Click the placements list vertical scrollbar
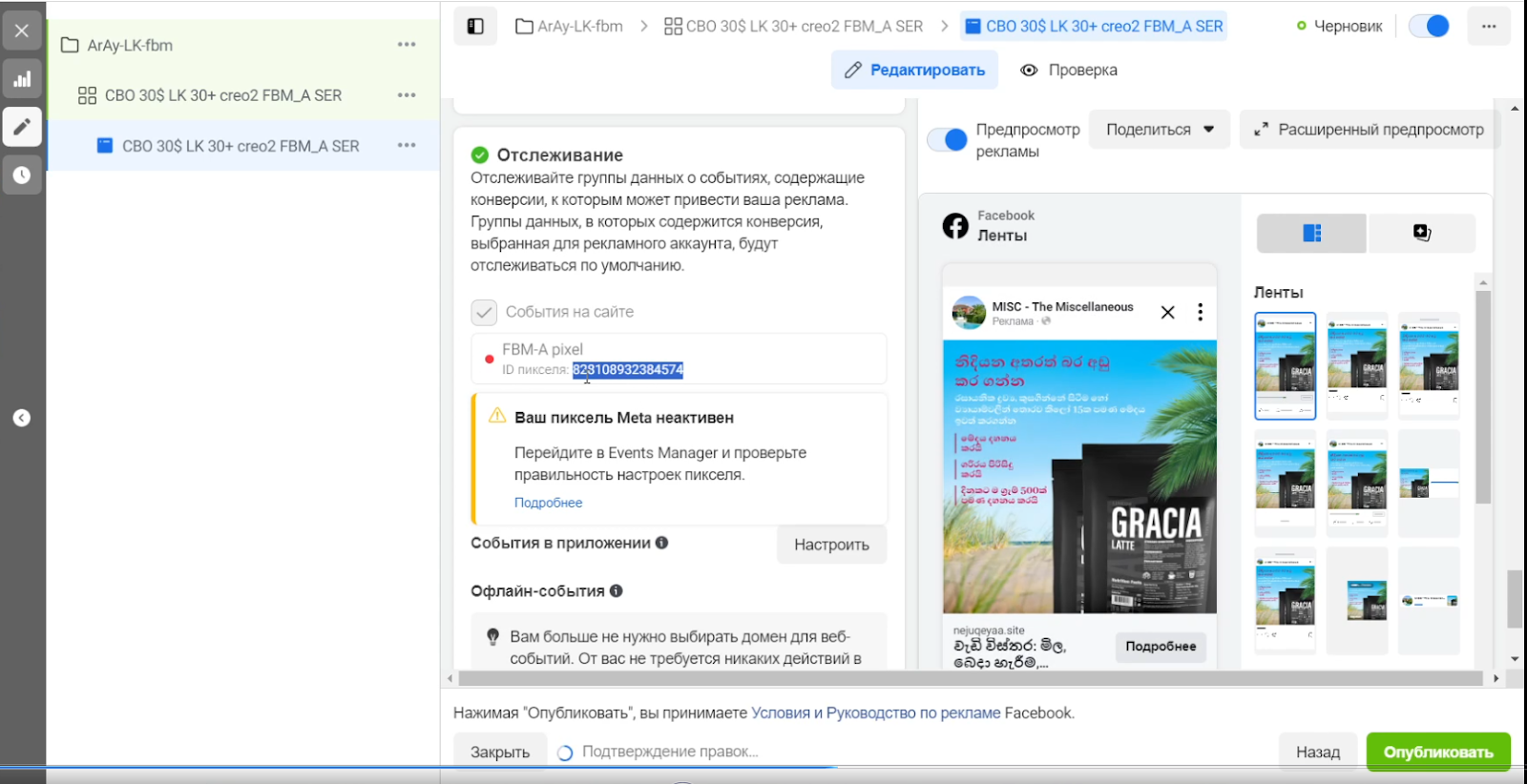Viewport: 1527px width, 784px height. coord(1482,397)
